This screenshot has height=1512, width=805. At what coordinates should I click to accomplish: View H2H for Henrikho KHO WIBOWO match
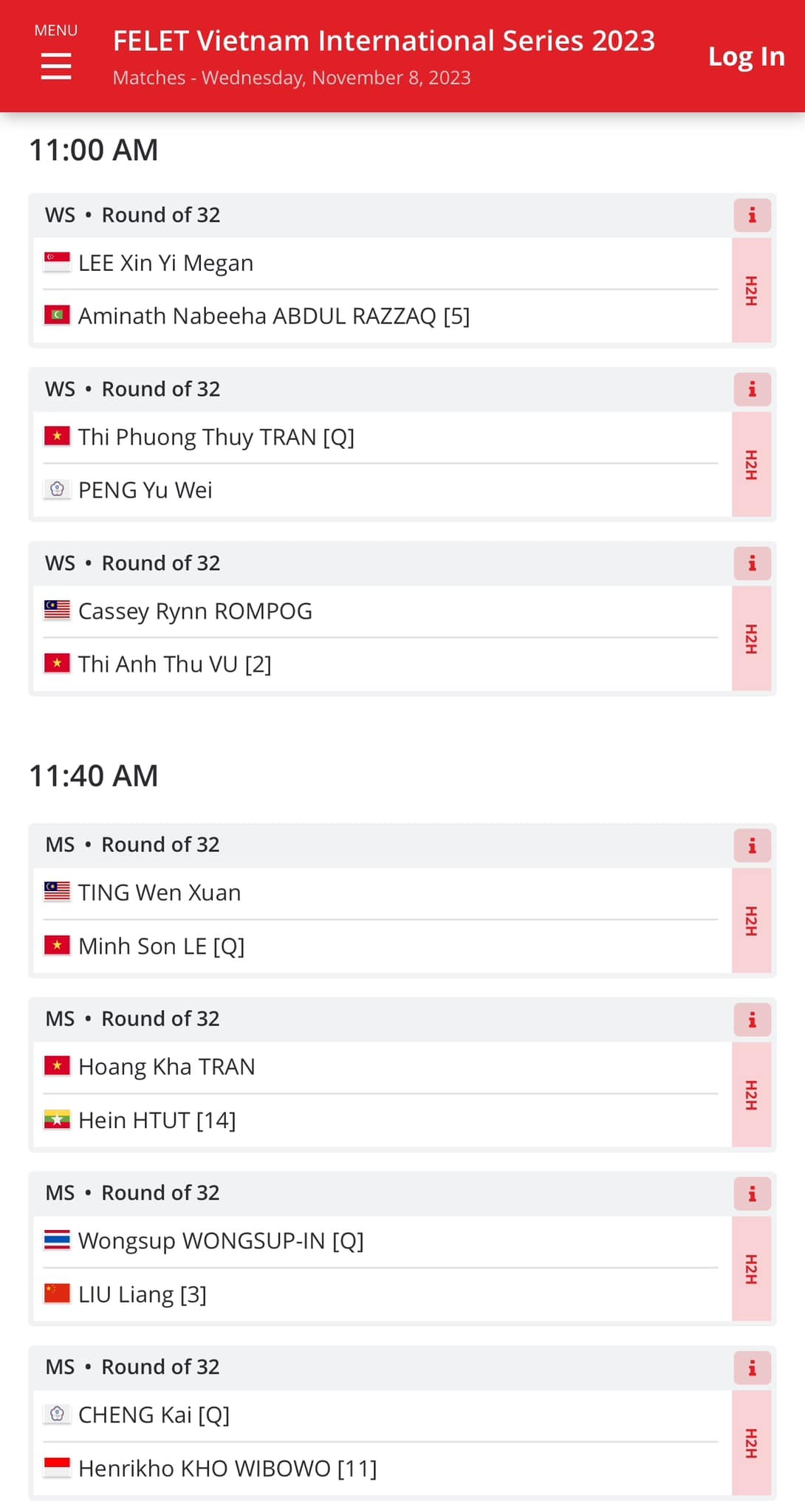(751, 1443)
